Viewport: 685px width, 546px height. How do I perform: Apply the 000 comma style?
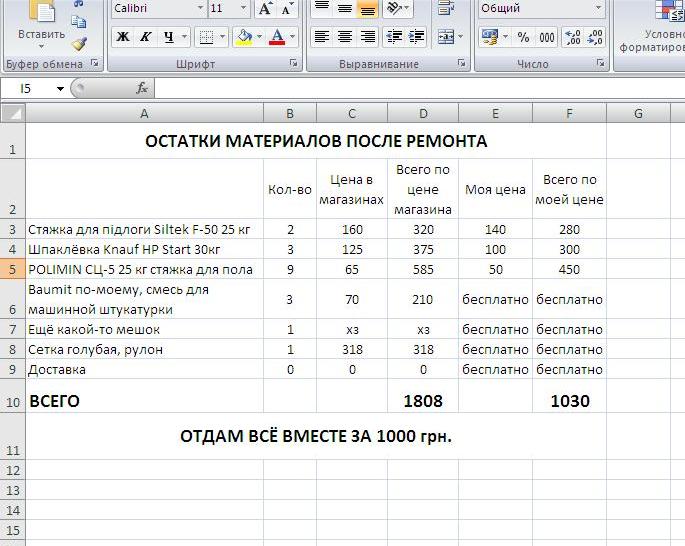click(547, 37)
